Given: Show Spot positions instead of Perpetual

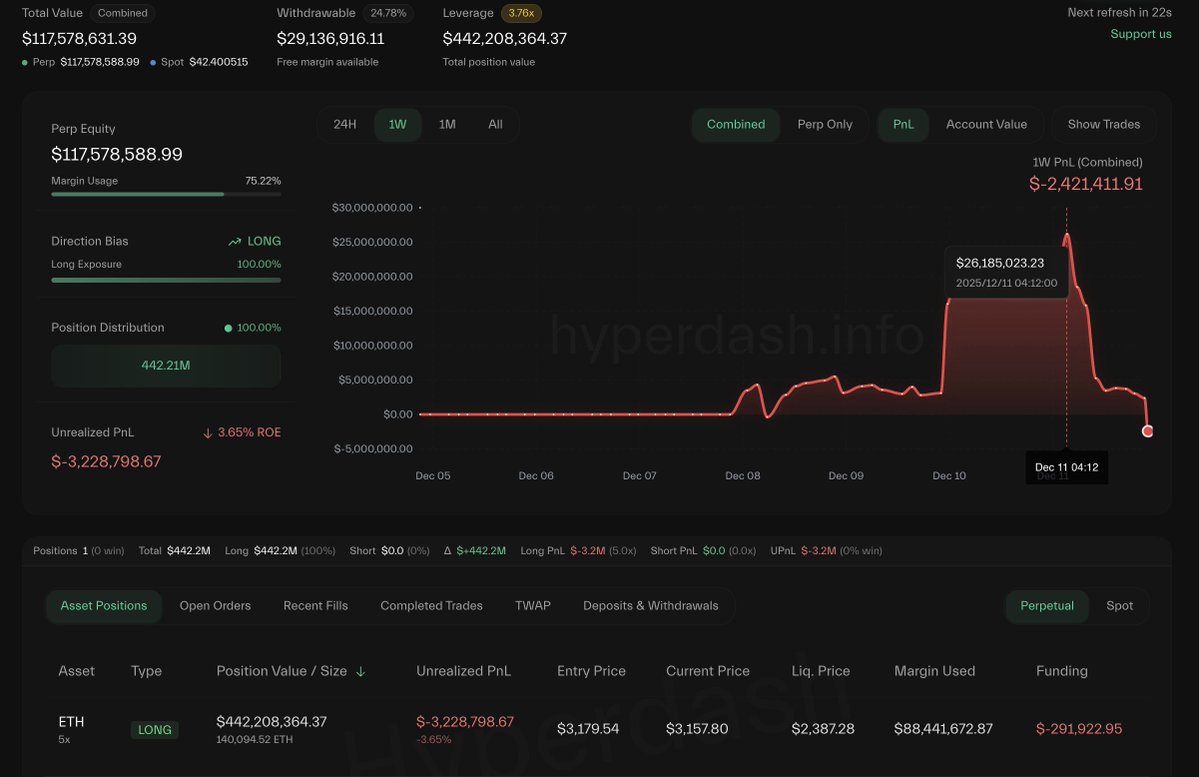Looking at the screenshot, I should [x=1119, y=605].
